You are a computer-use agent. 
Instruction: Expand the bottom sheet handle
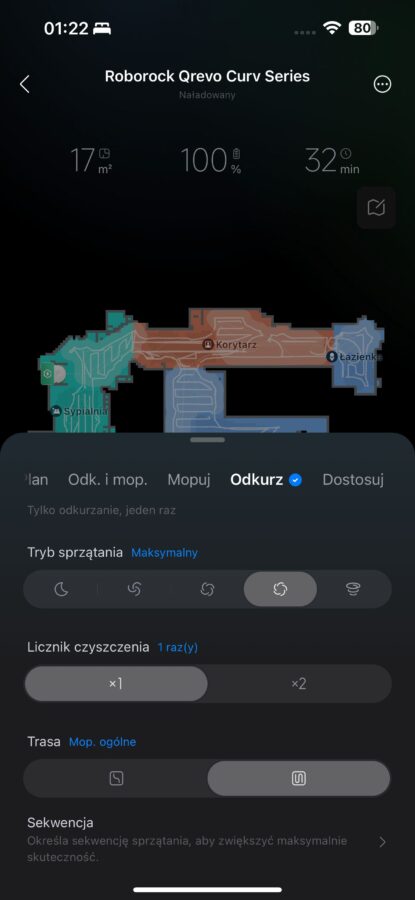pos(208,440)
